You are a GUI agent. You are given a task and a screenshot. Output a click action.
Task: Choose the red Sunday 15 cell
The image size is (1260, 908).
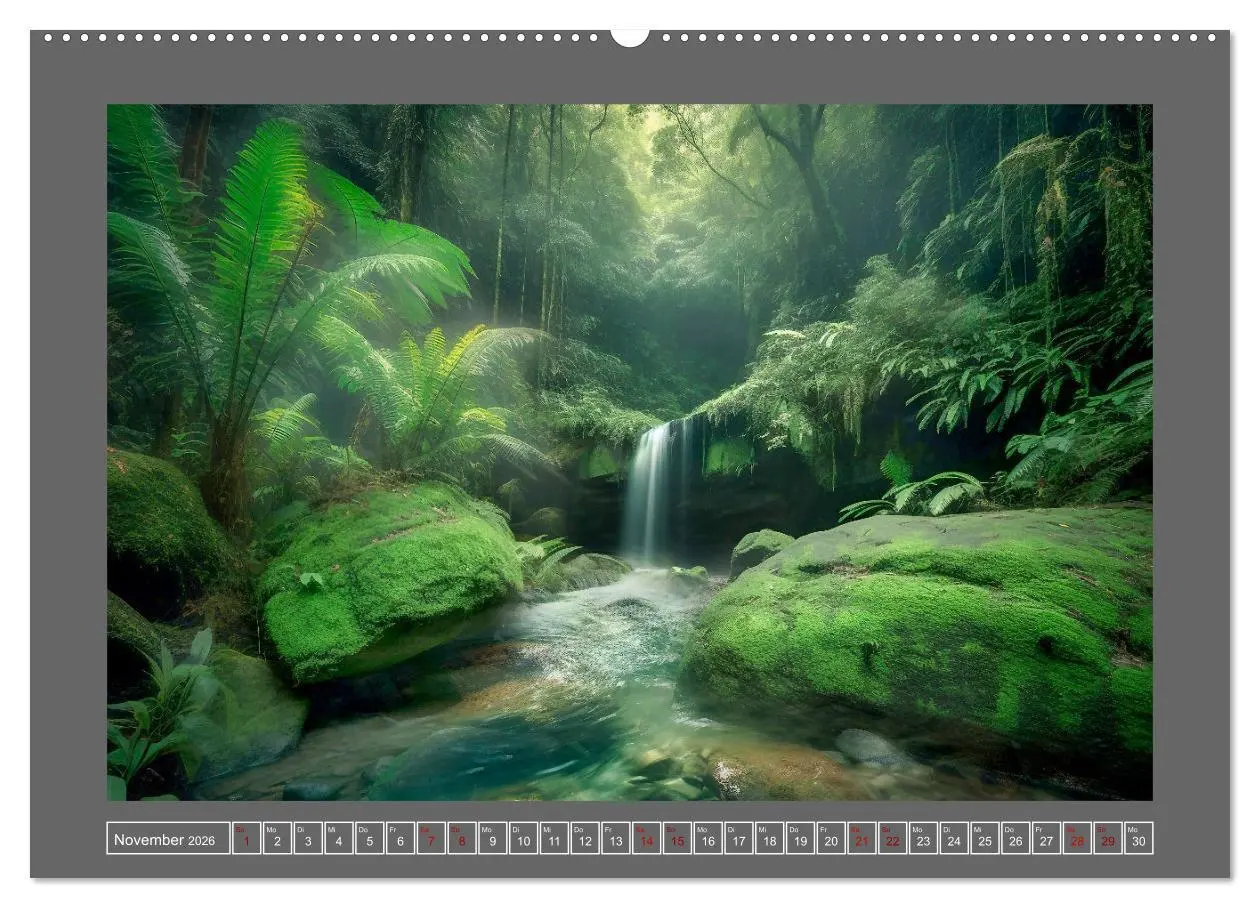point(677,839)
